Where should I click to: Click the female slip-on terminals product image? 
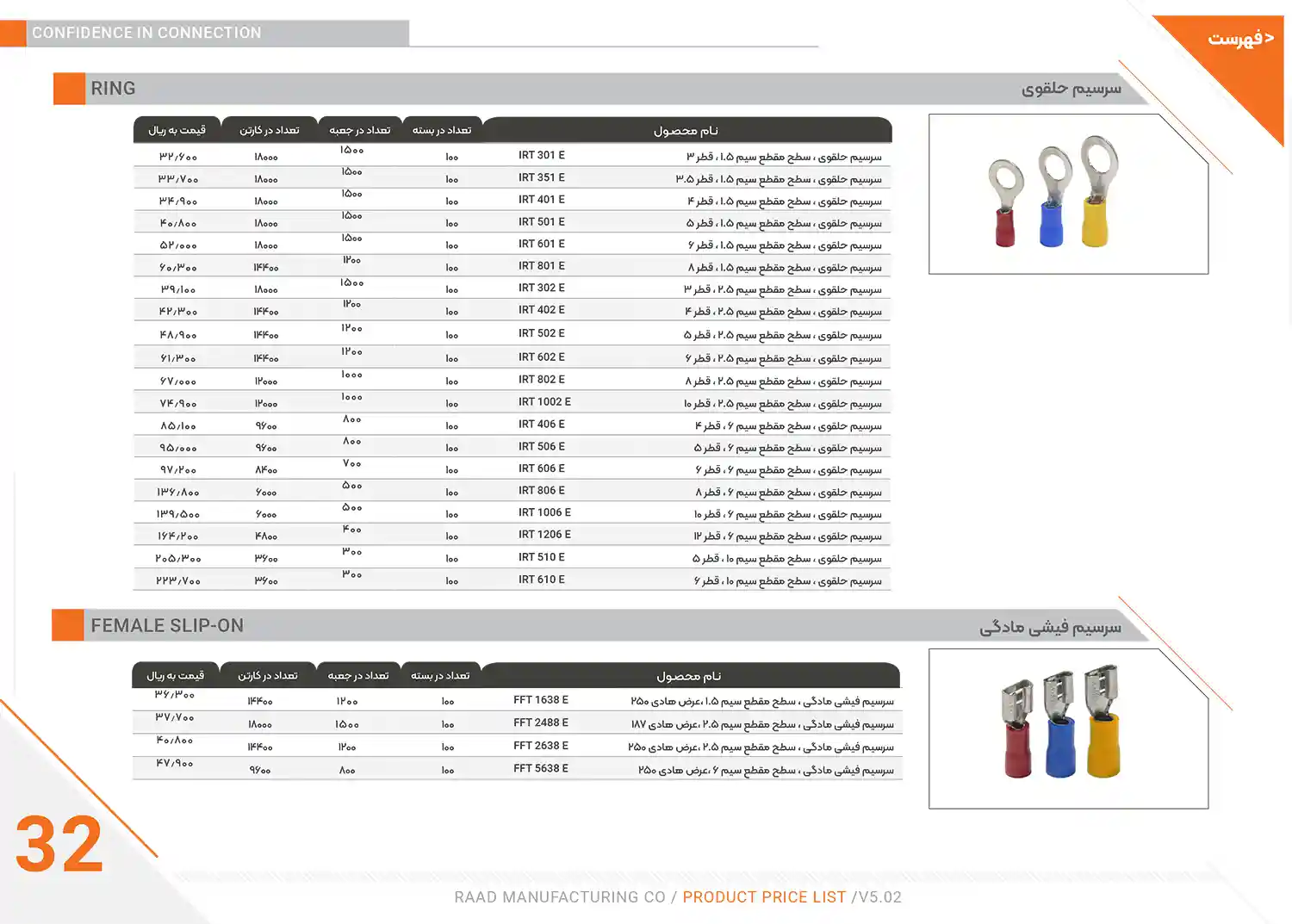point(1068,729)
